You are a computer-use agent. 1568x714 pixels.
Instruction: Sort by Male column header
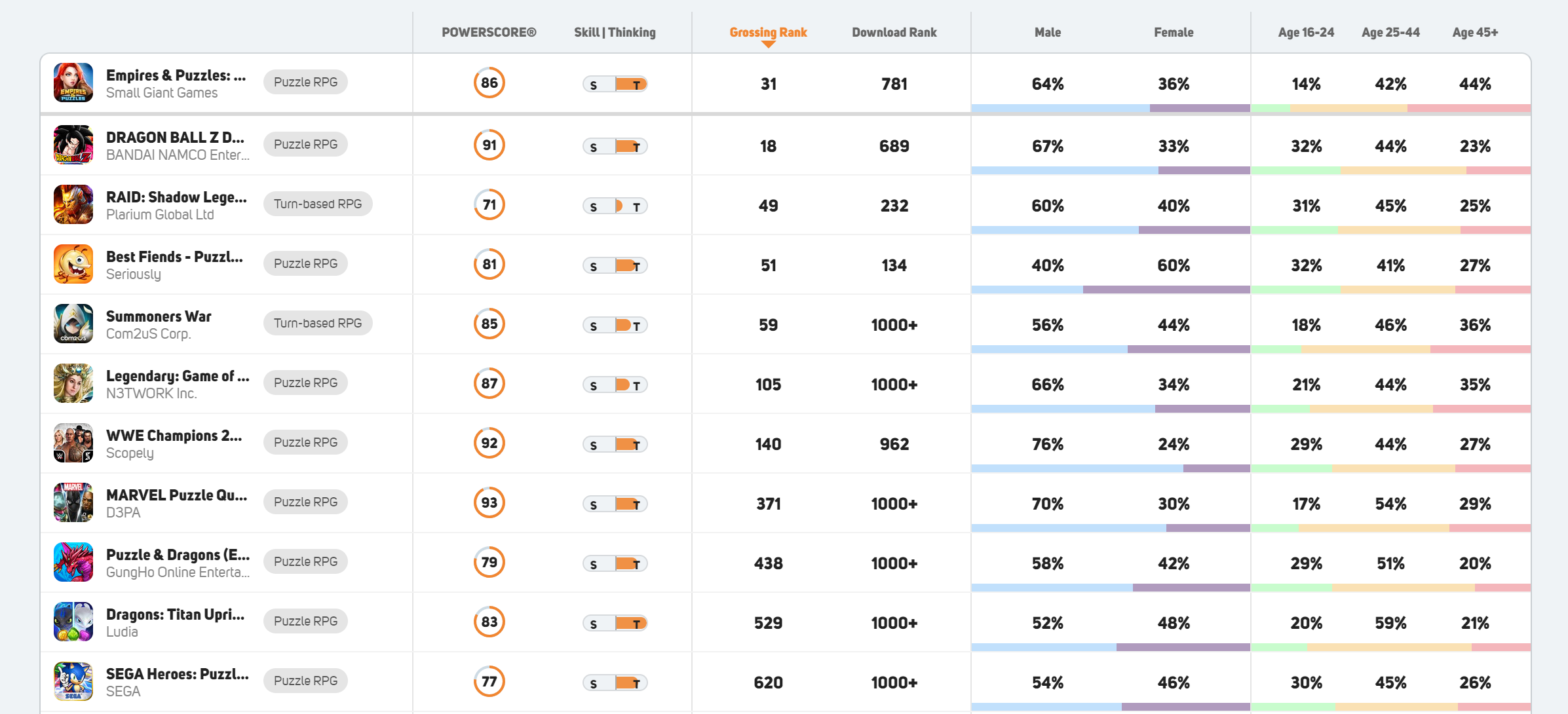tap(1047, 32)
